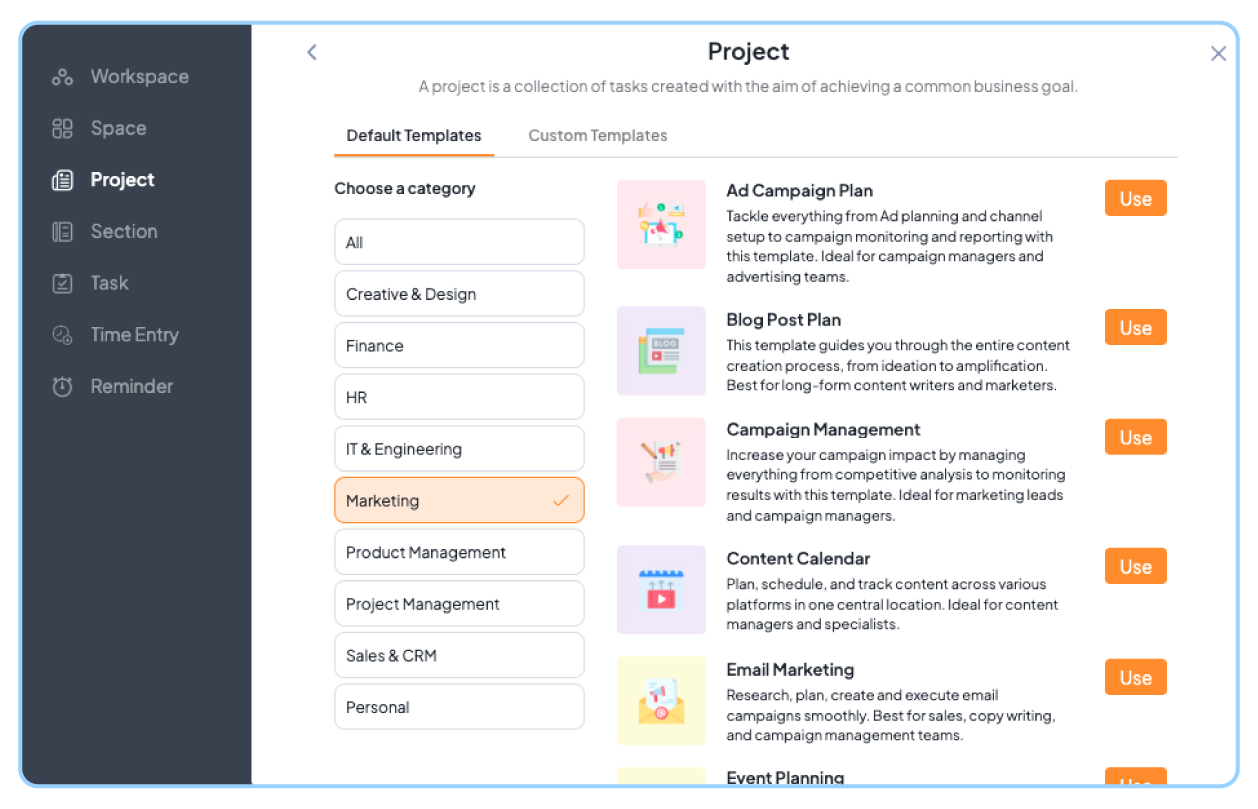
Task: Choose the Finance category
Action: pyautogui.click(x=459, y=346)
